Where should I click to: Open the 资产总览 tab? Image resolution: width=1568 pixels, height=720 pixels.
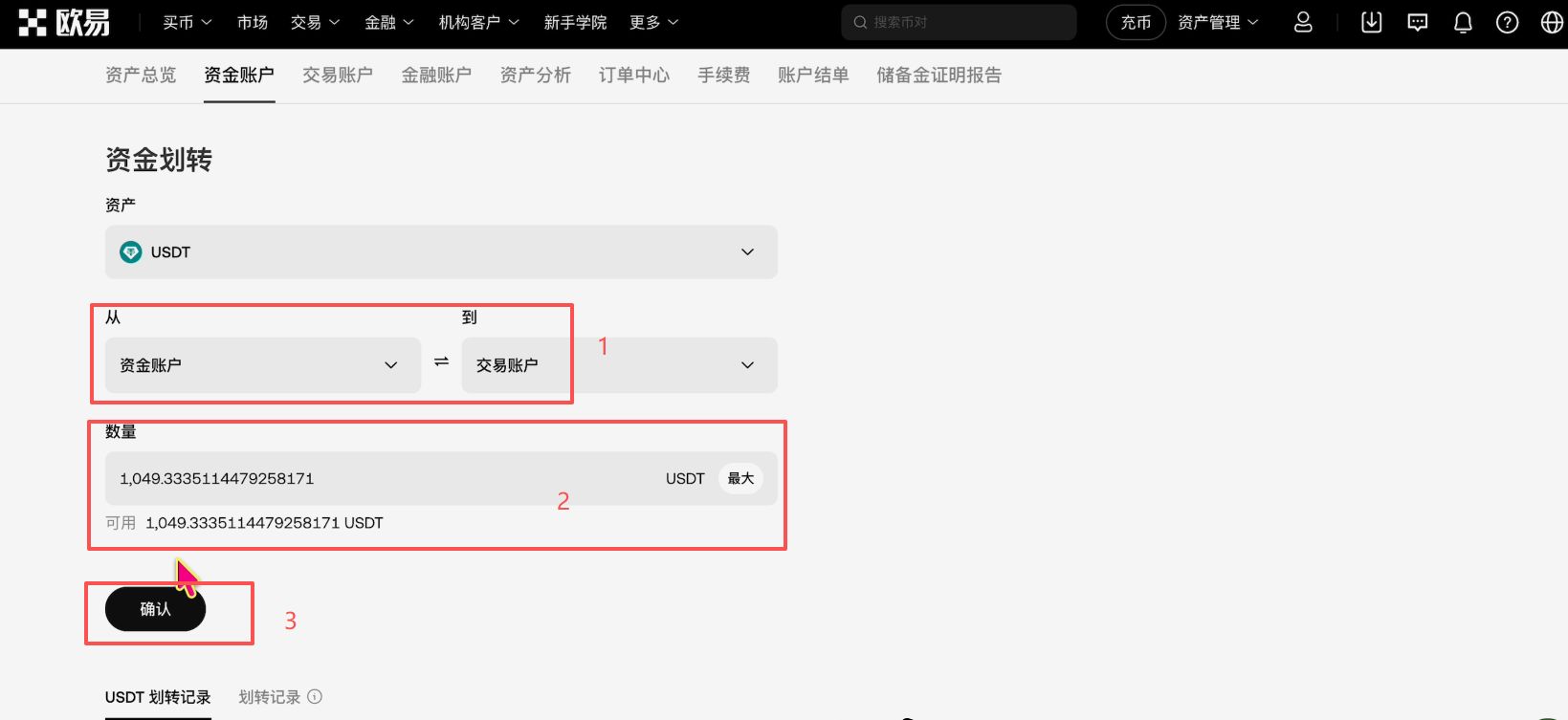[141, 75]
